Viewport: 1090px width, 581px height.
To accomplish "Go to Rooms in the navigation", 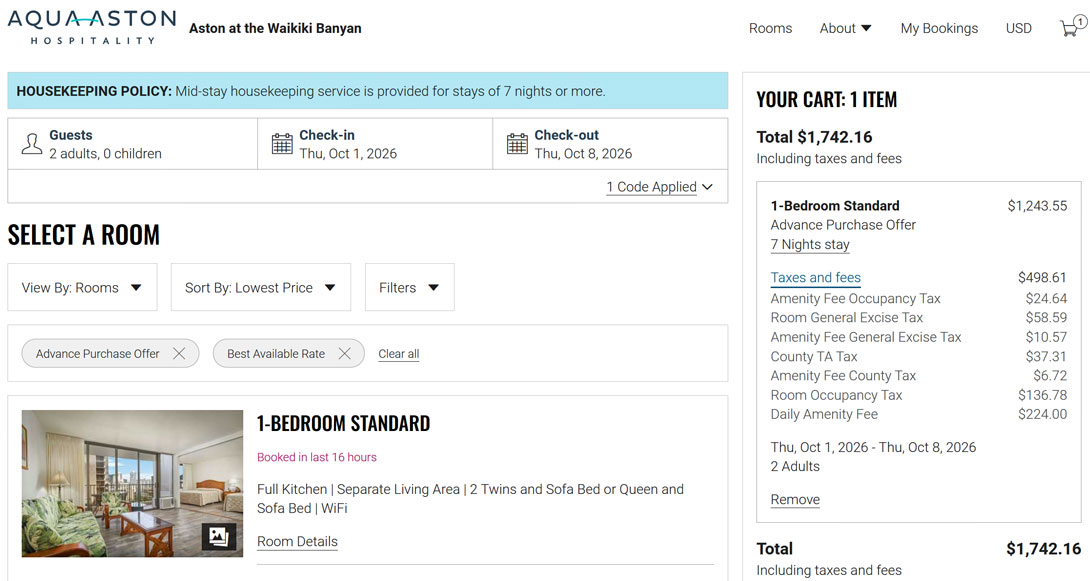I will click(x=770, y=28).
